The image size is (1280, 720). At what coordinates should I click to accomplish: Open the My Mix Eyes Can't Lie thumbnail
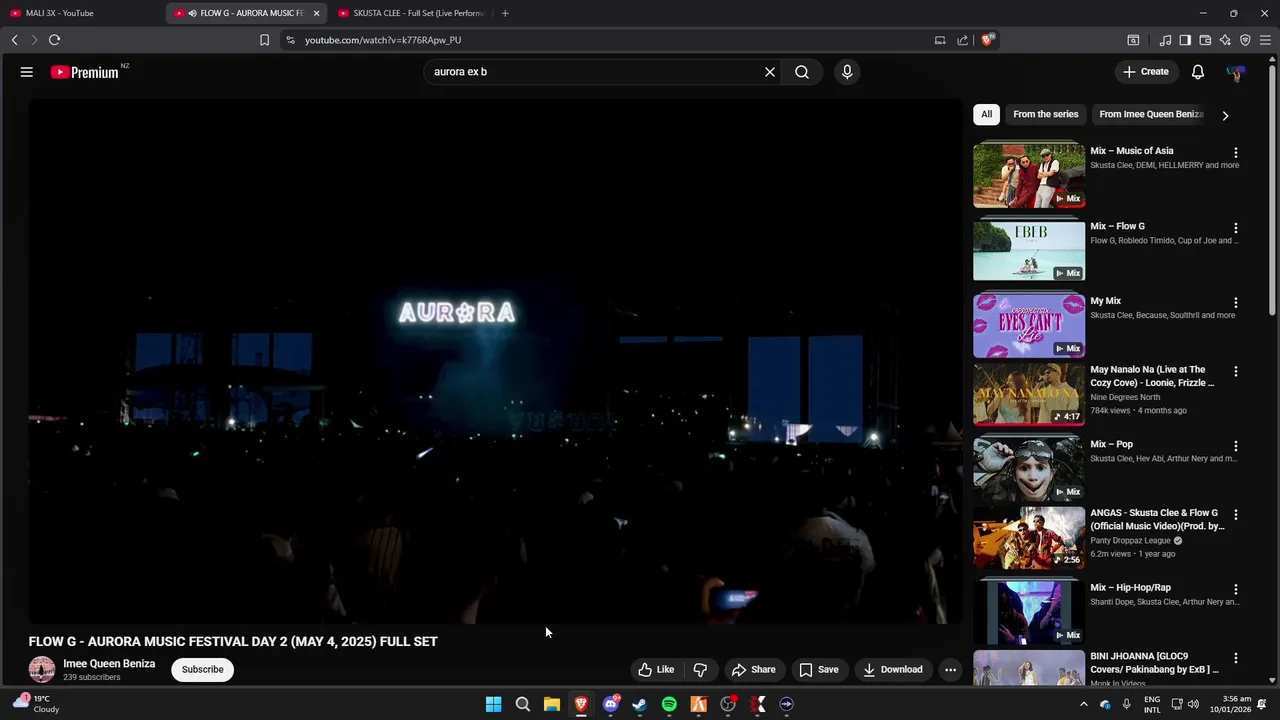coord(1029,325)
